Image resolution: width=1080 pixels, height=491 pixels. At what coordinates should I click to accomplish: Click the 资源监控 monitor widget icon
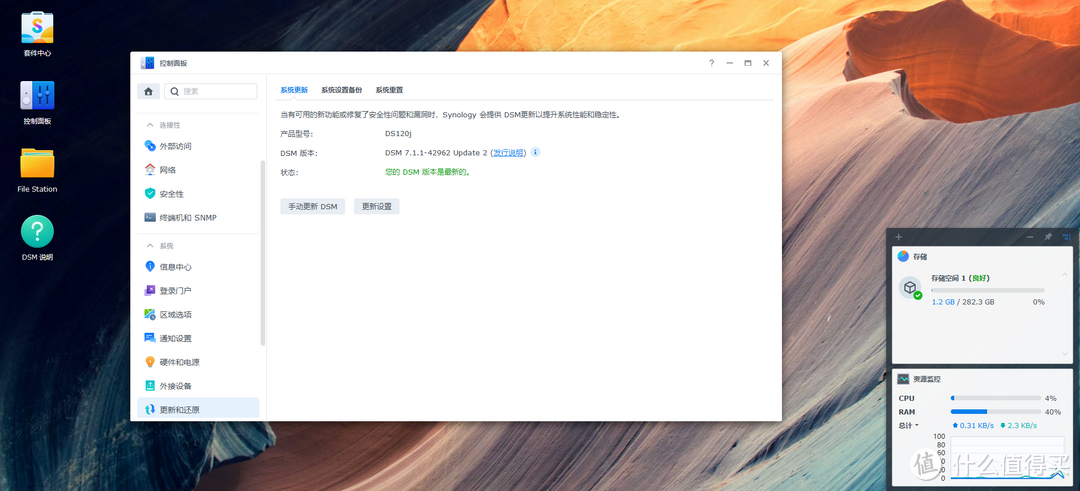(903, 379)
